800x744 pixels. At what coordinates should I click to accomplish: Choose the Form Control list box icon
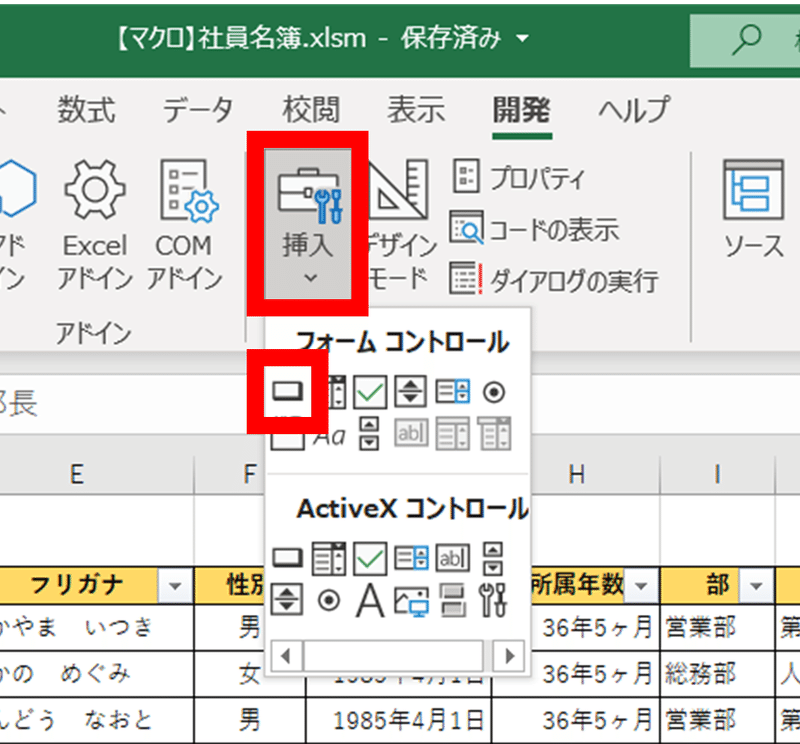[x=453, y=392]
